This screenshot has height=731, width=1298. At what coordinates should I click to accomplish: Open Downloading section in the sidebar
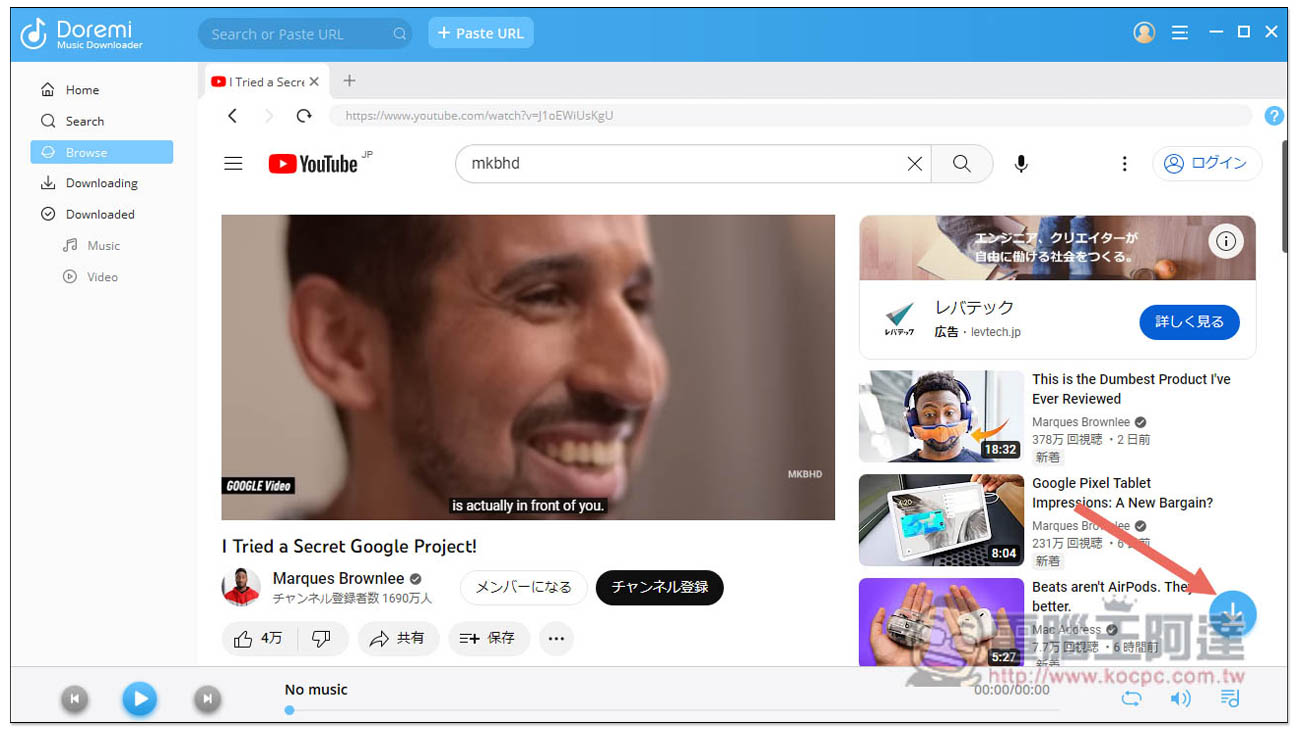tap(101, 183)
